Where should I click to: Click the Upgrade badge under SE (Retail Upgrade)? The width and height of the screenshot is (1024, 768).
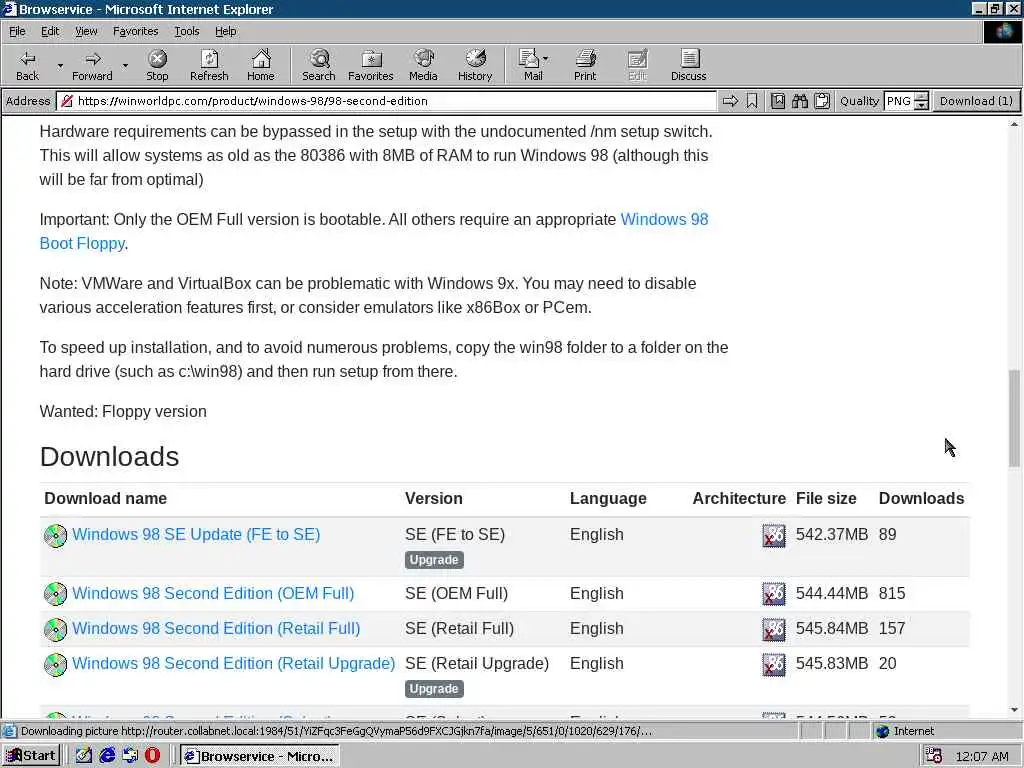[434, 689]
